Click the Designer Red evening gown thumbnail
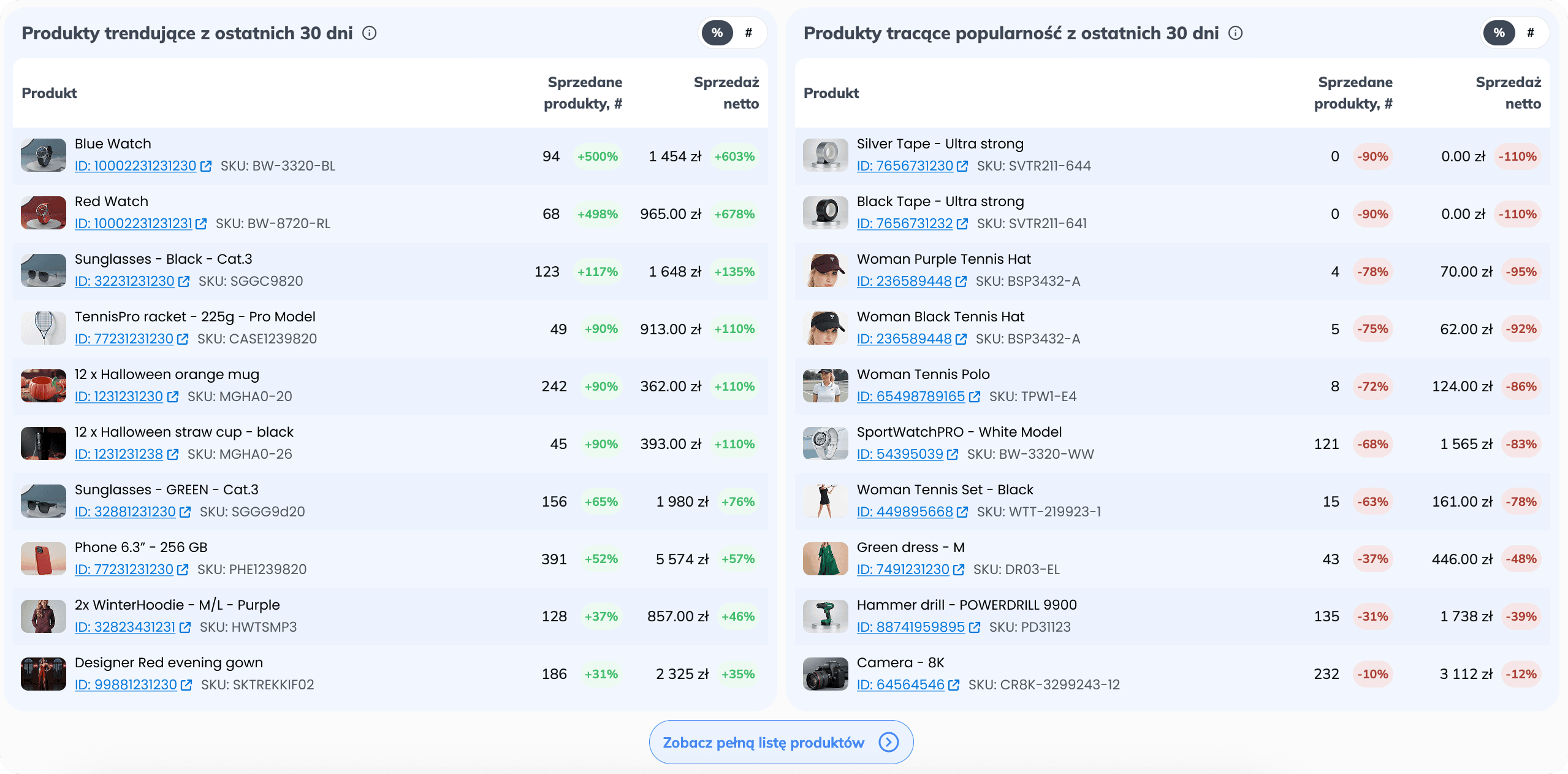 (x=44, y=674)
